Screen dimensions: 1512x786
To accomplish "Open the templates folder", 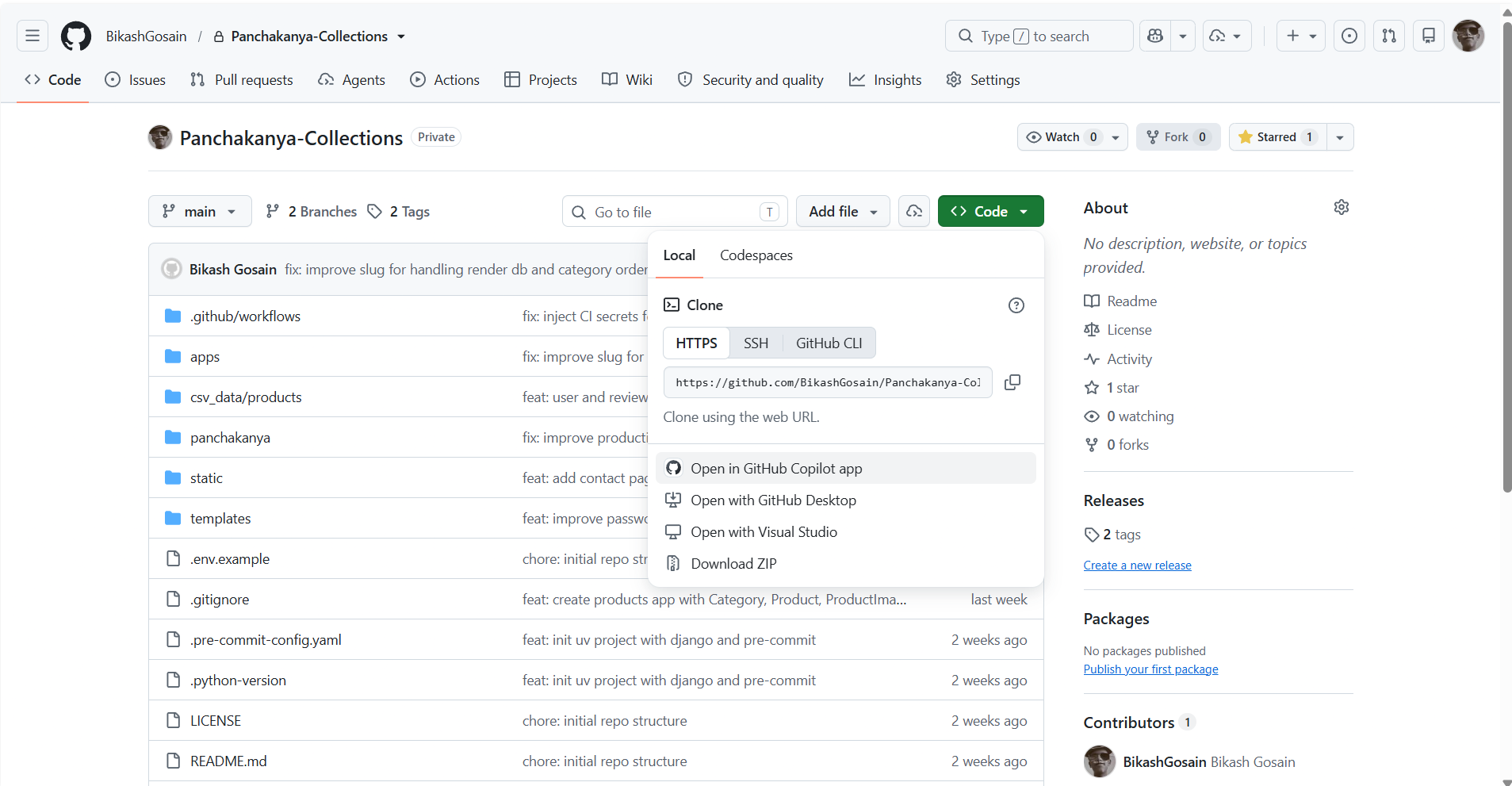I will (x=220, y=518).
